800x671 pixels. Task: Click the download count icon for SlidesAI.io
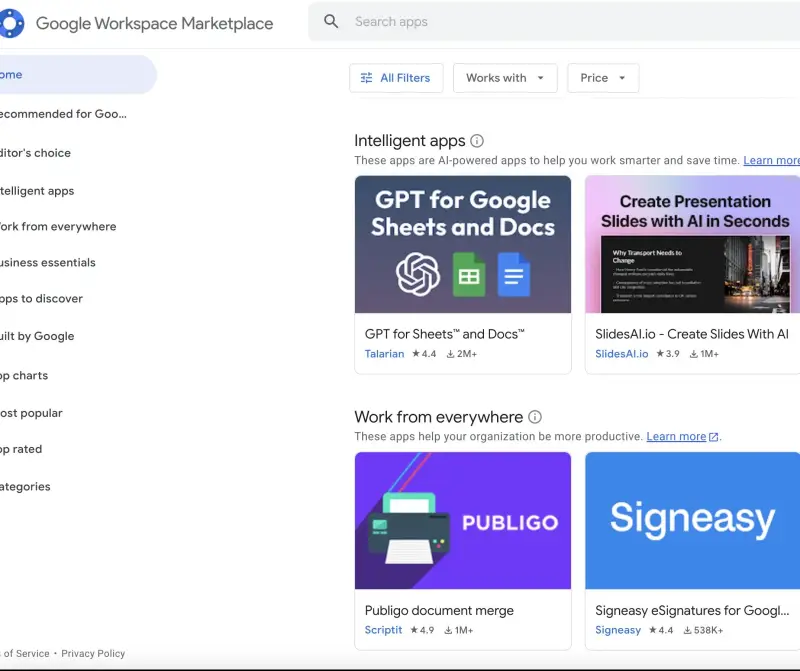point(694,354)
